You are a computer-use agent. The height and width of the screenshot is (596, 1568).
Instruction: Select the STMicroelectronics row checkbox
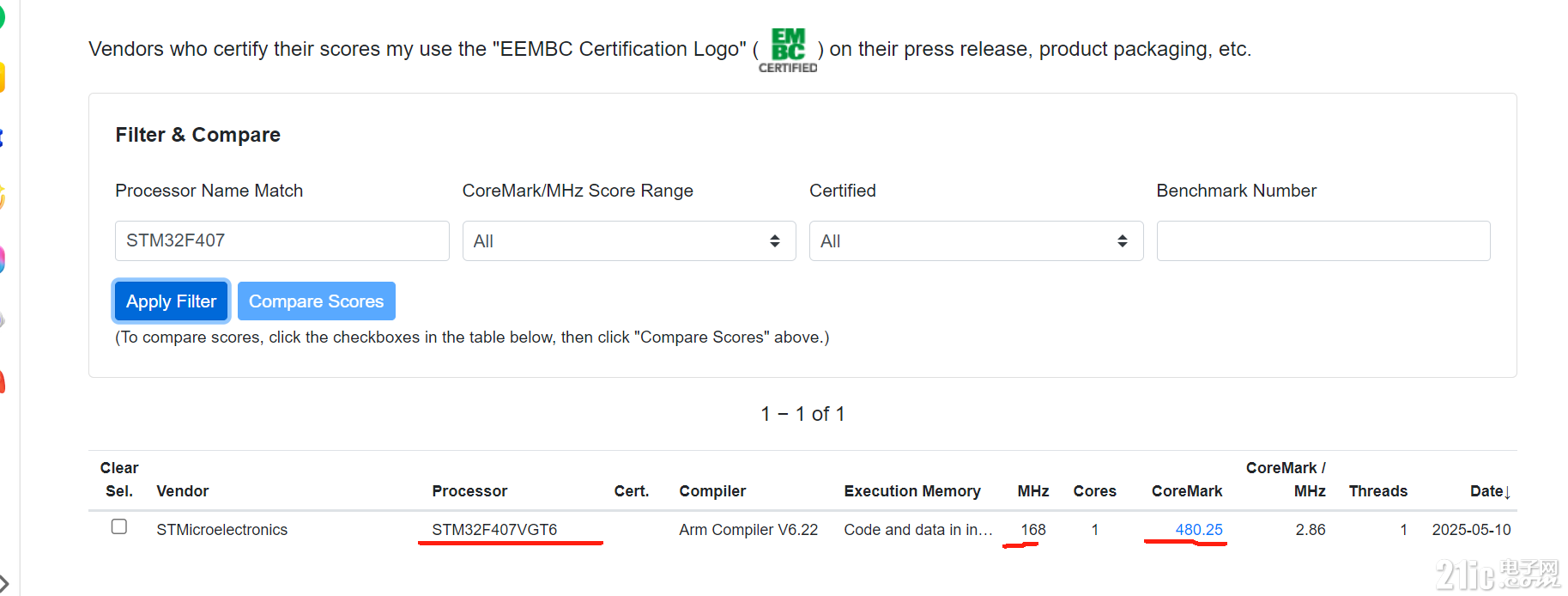[119, 526]
